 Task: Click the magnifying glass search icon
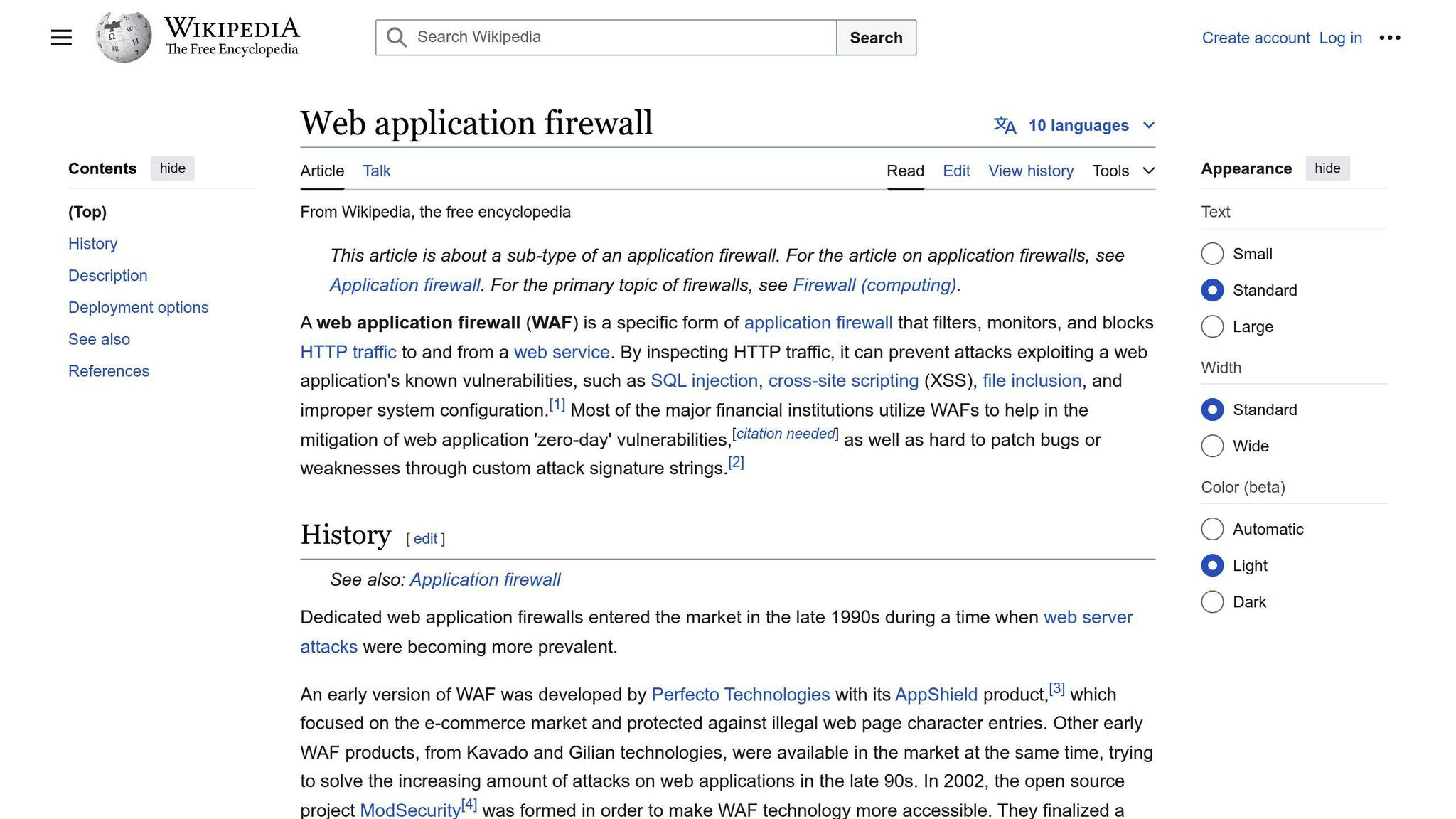397,38
